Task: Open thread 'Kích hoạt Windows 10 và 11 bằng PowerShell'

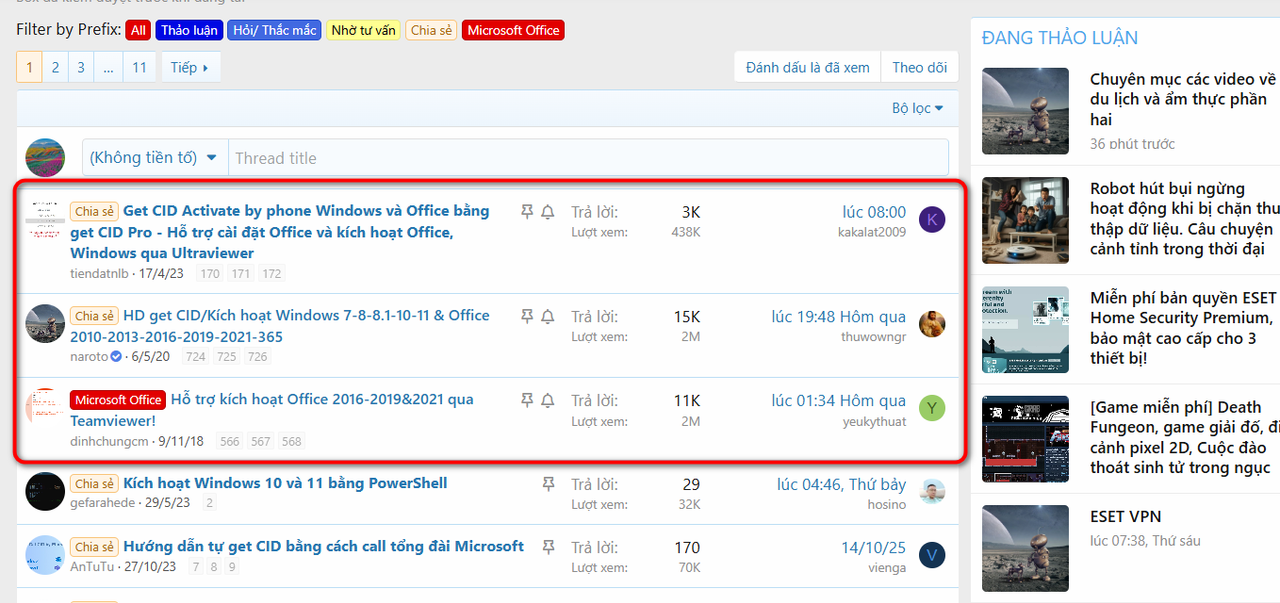Action: [x=285, y=483]
